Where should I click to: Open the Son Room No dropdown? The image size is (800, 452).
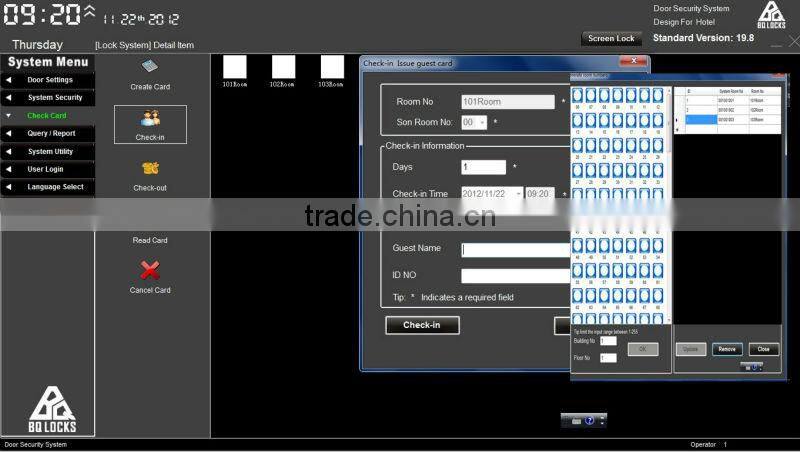tap(481, 123)
